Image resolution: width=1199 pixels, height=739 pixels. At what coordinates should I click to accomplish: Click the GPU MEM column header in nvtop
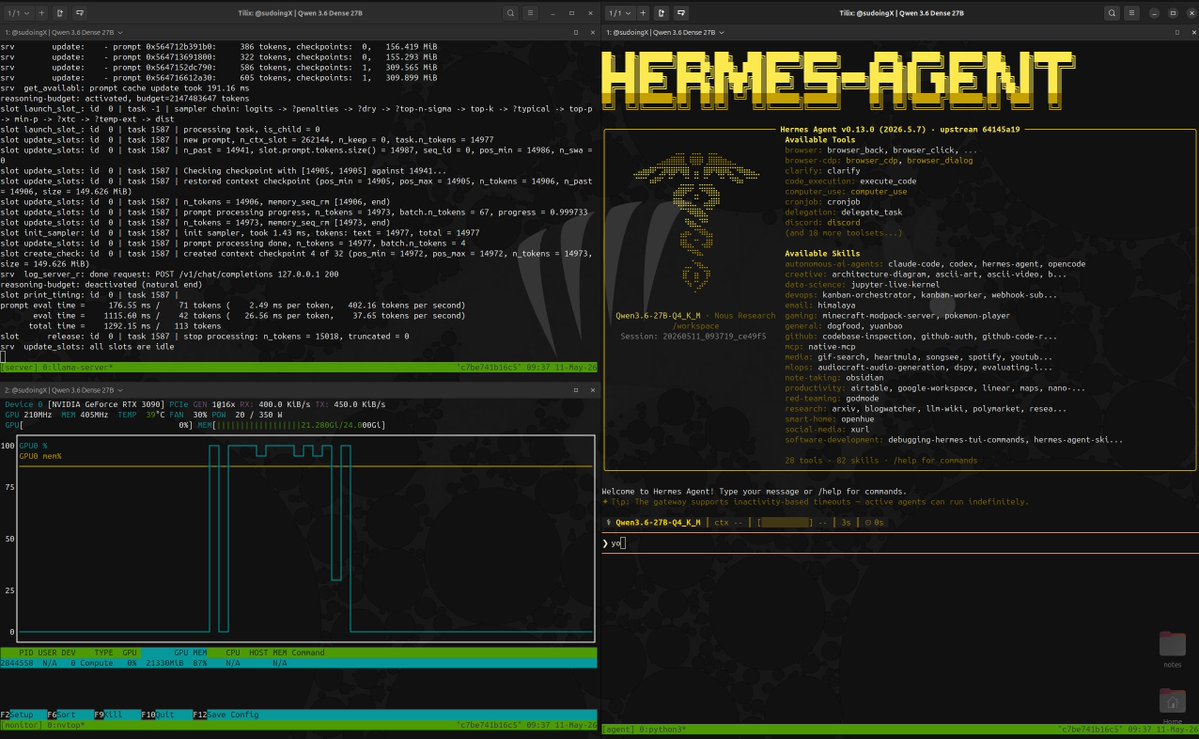click(190, 653)
